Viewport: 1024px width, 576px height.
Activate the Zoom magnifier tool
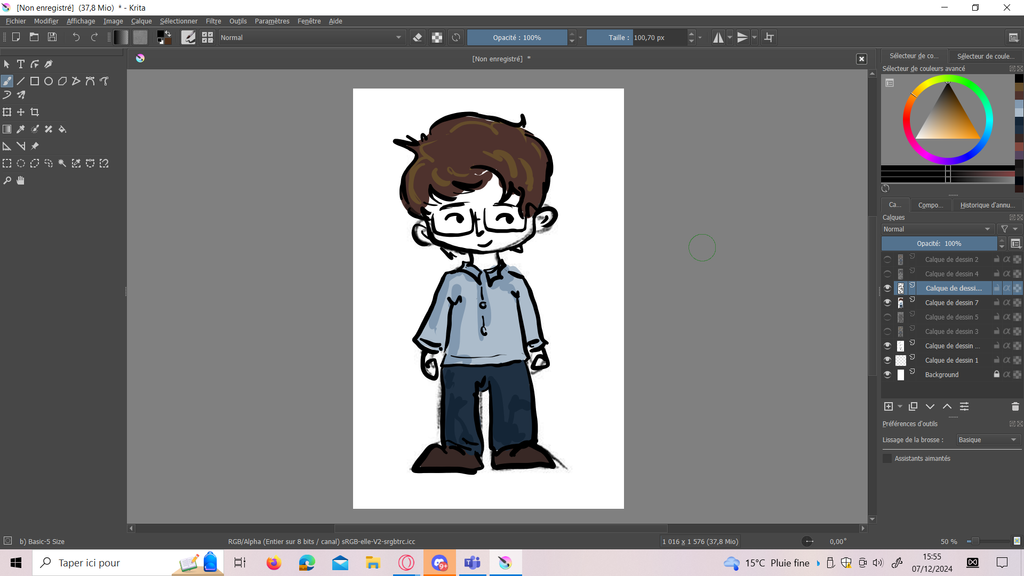(x=7, y=181)
